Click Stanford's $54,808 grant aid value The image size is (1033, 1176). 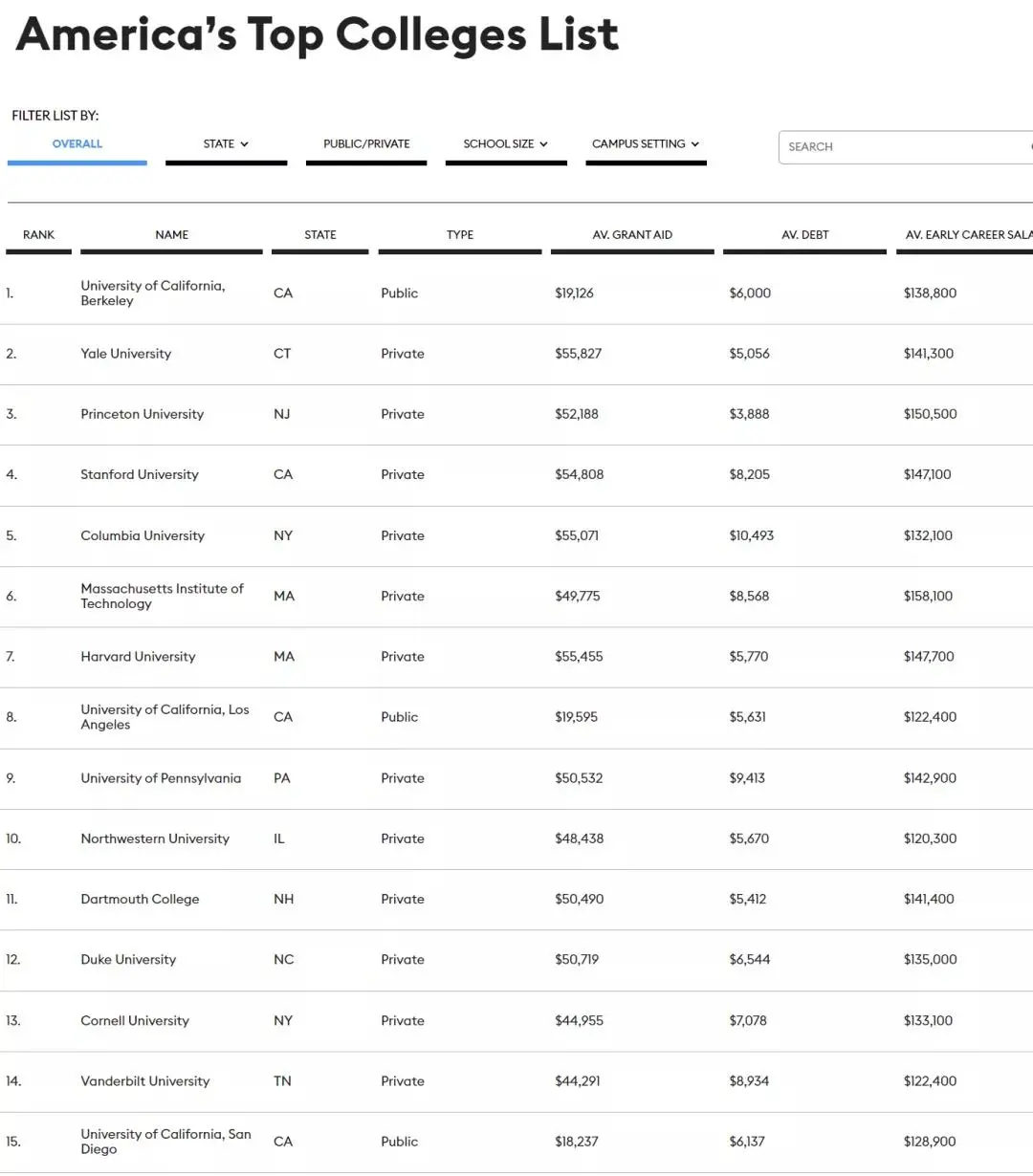tap(580, 475)
